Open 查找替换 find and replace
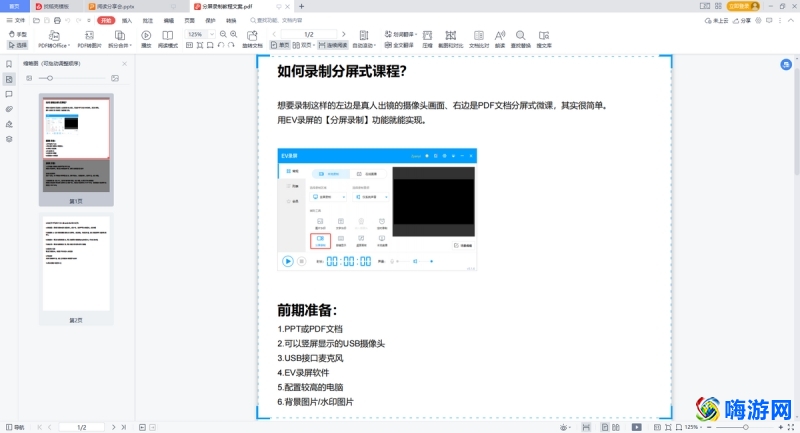Viewport: 800px width, 433px height. coord(520,39)
